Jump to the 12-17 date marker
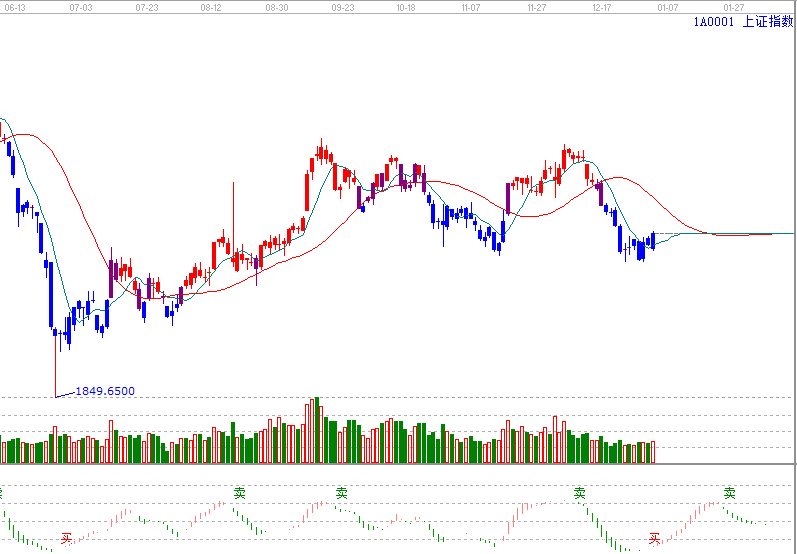 tap(602, 6)
